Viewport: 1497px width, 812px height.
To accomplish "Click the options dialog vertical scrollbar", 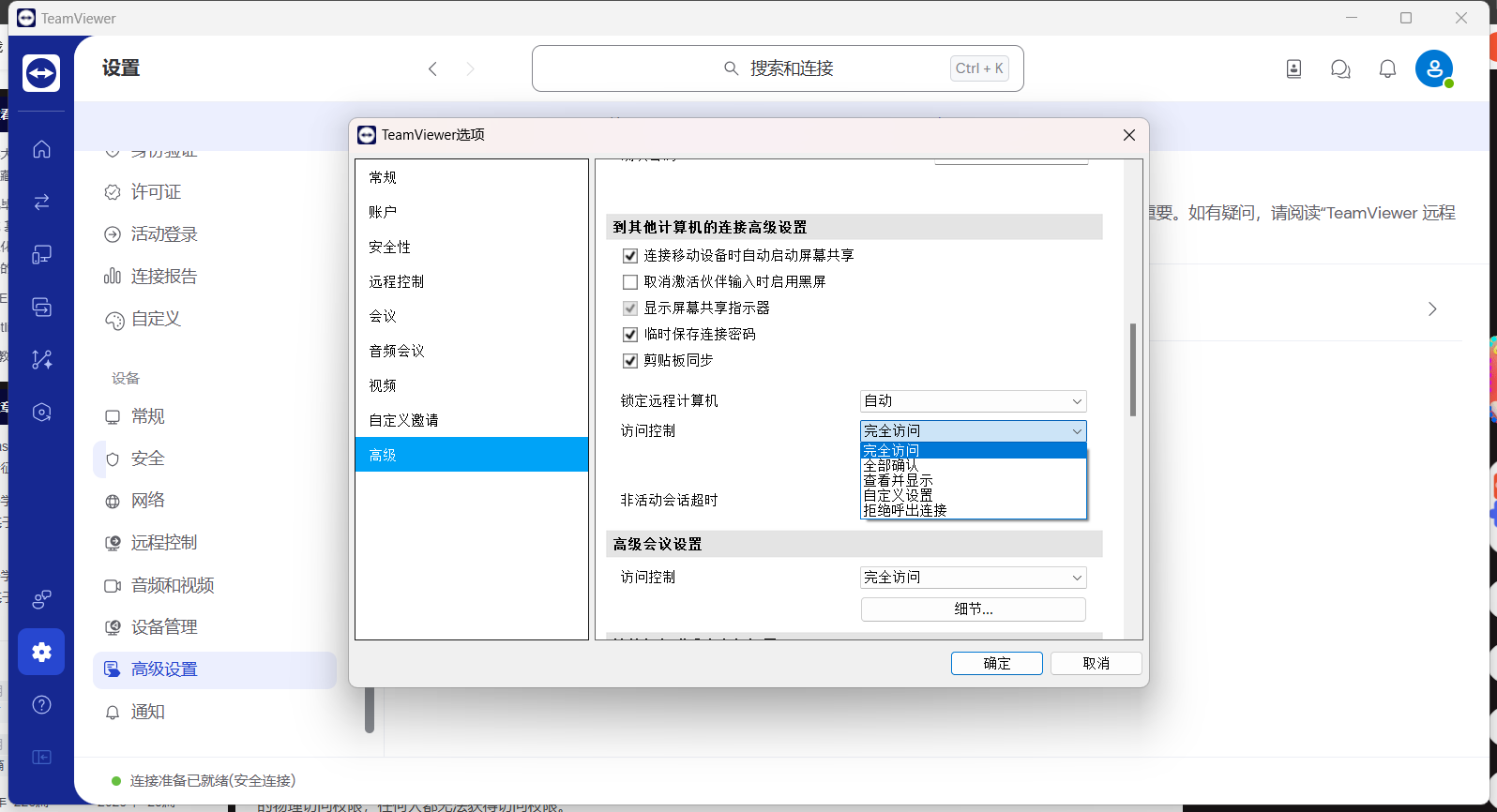I will click(1133, 370).
